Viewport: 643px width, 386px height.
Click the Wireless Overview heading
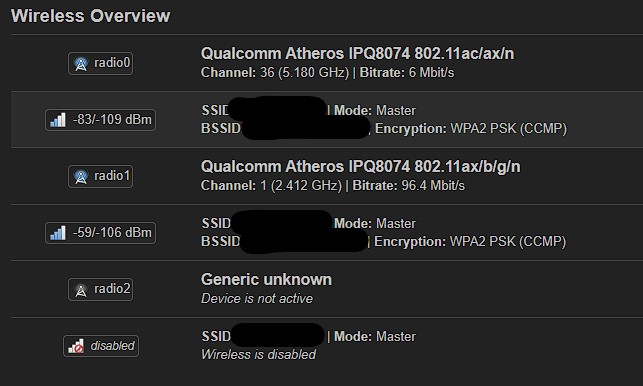pyautogui.click(x=90, y=16)
